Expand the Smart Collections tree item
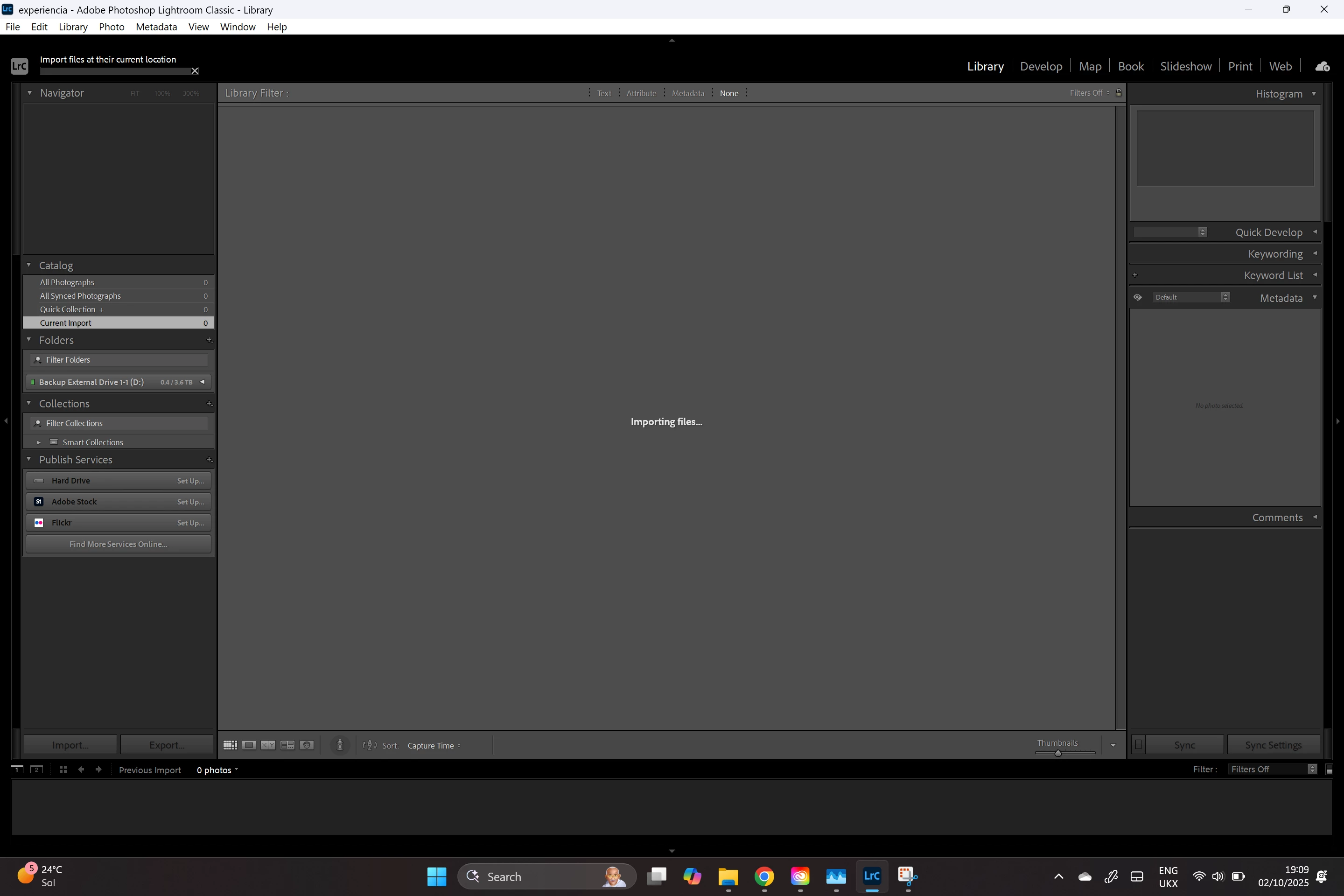The width and height of the screenshot is (1344, 896). tap(39, 442)
